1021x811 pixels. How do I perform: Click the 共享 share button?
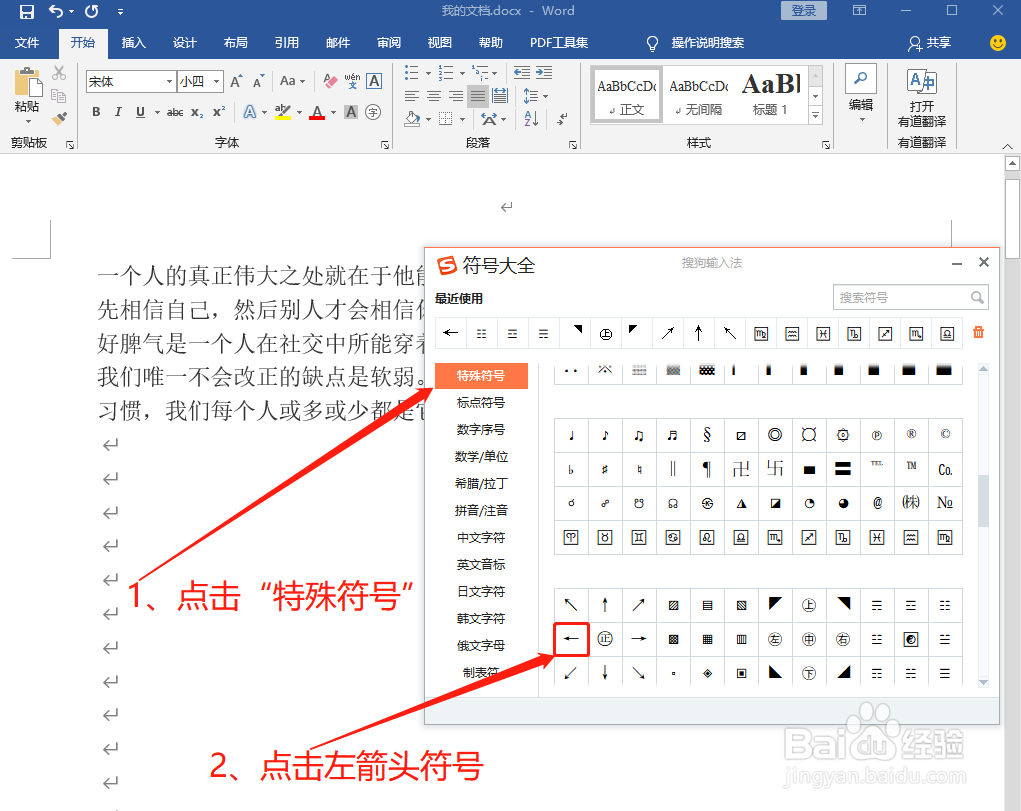930,43
